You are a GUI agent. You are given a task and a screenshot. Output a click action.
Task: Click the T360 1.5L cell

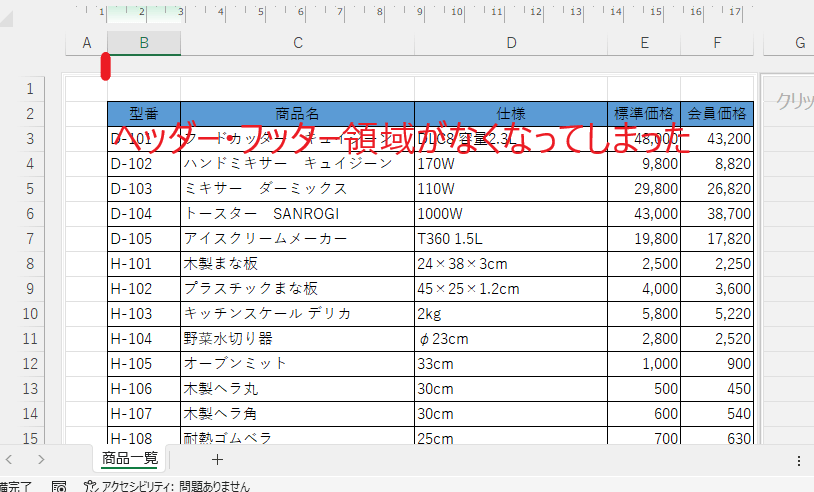point(511,239)
